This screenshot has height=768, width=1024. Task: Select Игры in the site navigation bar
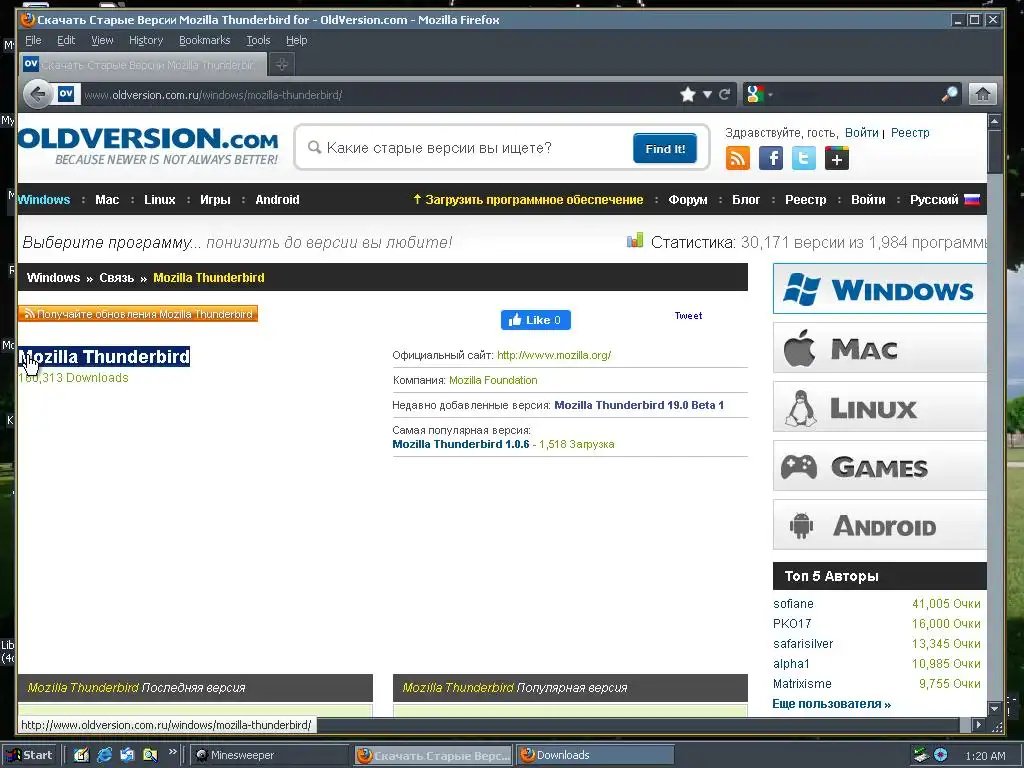point(215,200)
